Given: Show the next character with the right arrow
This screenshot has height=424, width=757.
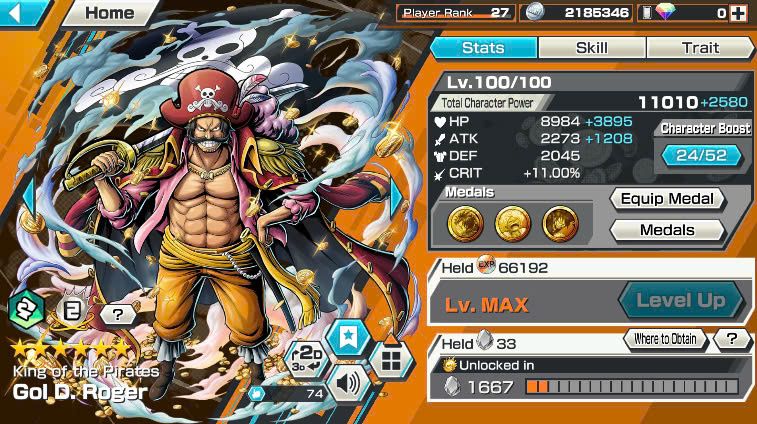Looking at the screenshot, I should coord(397,198).
